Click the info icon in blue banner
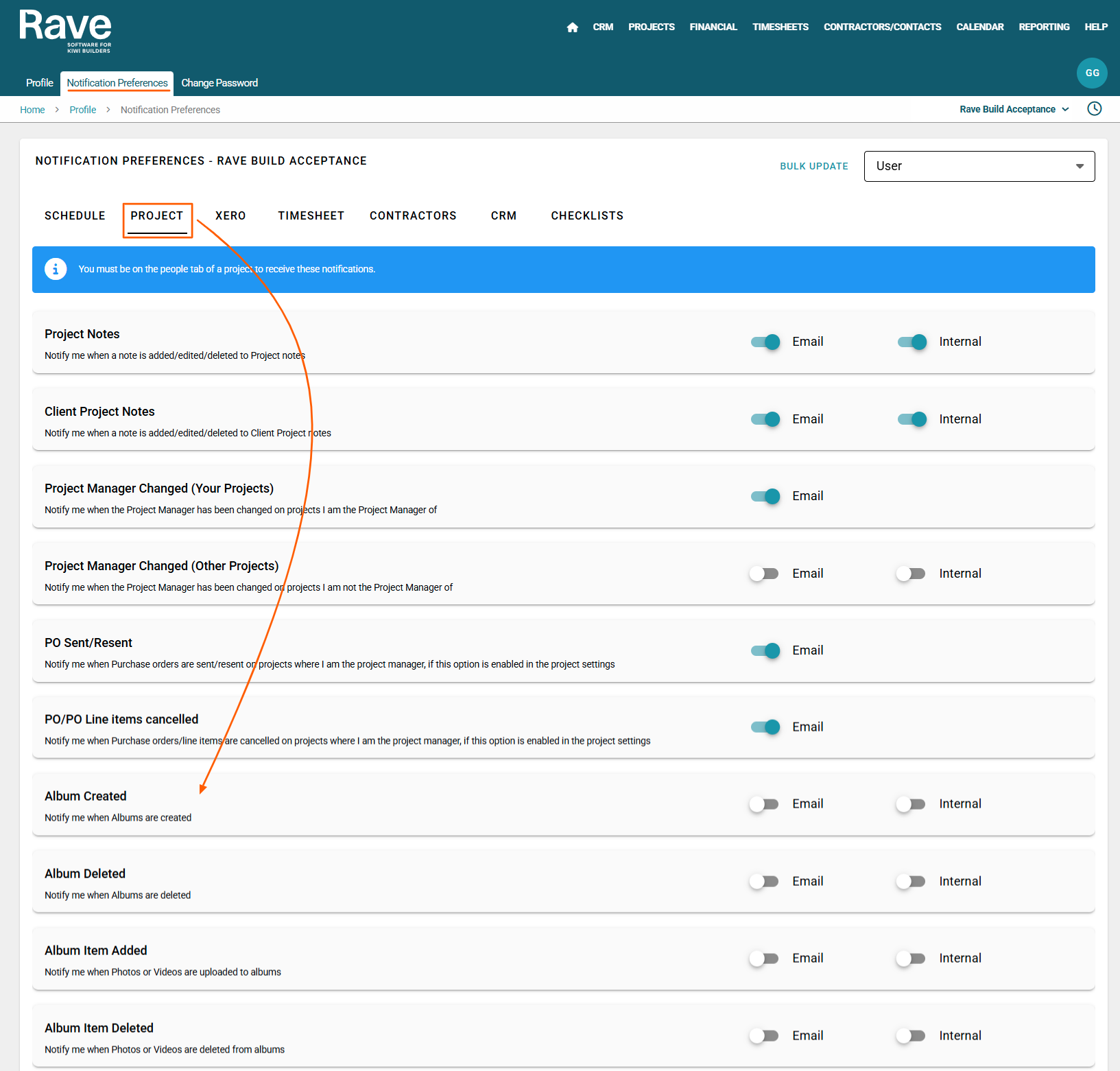This screenshot has height=1071, width=1120. pos(56,269)
